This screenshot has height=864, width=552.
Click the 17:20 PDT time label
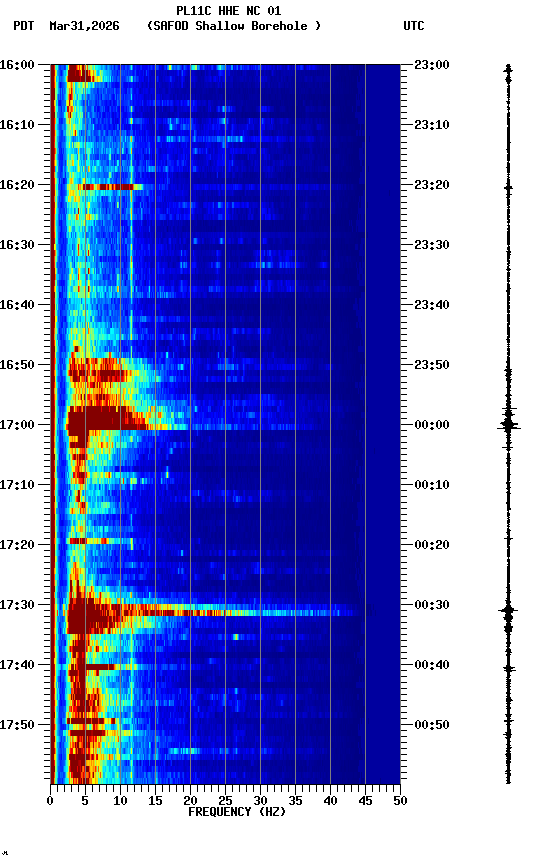click(x=17, y=545)
